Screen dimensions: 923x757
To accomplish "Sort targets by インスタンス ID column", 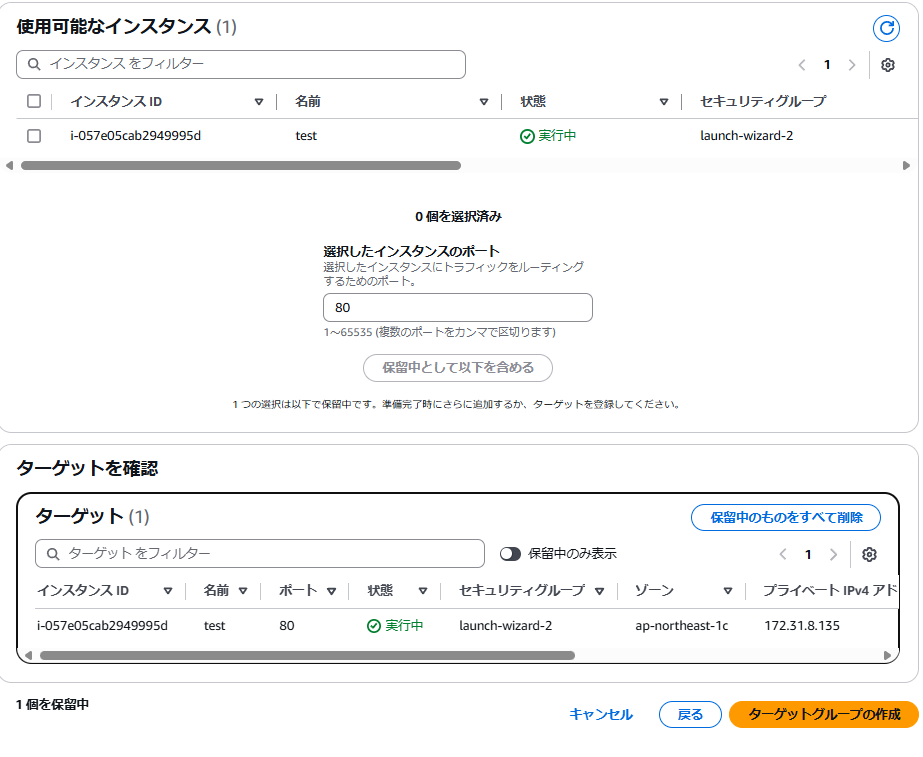I will pyautogui.click(x=168, y=591).
